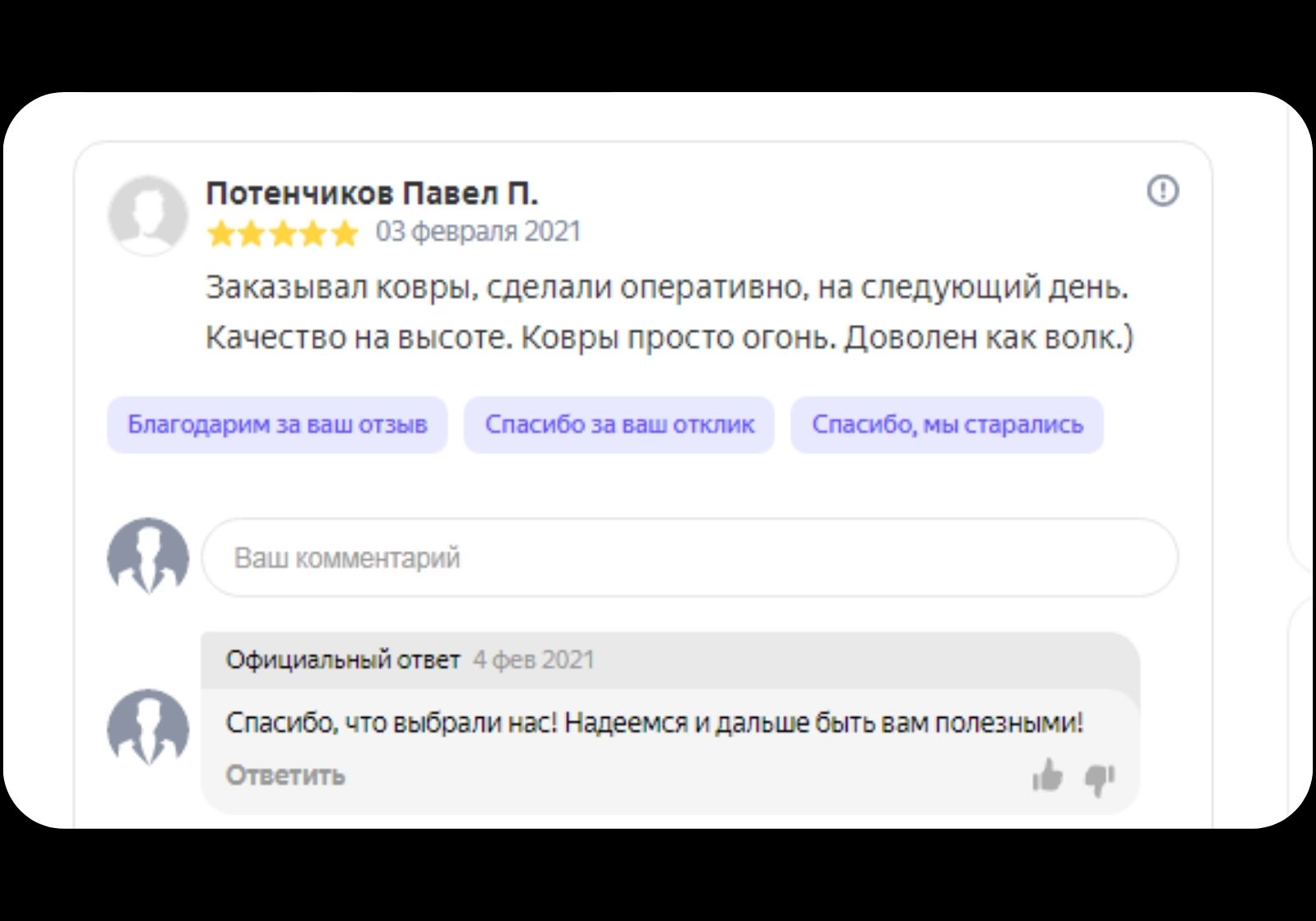Click the report review exclamation icon
This screenshot has width=1316, height=921.
(1162, 192)
